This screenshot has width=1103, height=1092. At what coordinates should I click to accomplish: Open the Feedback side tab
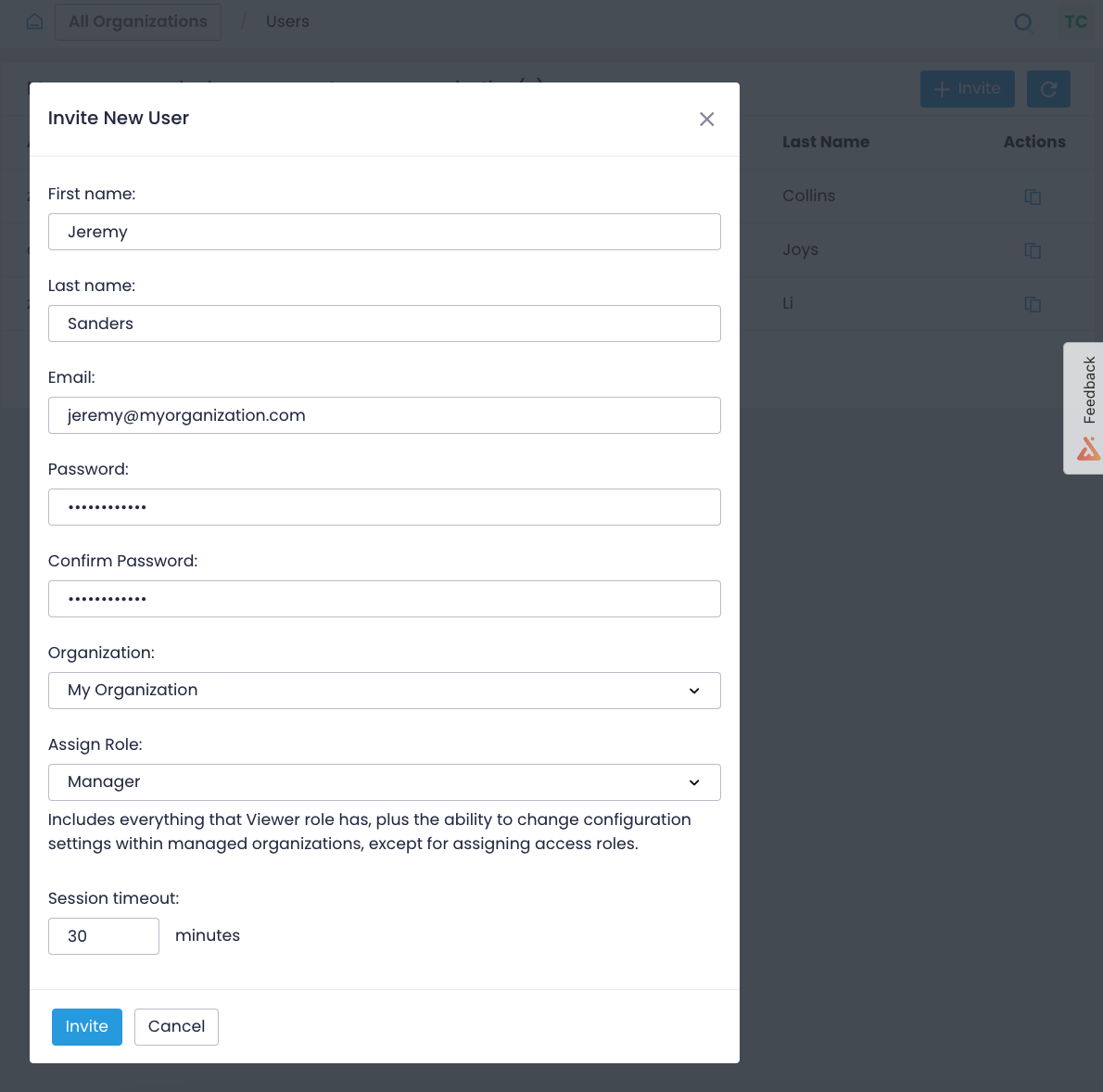coord(1084,408)
